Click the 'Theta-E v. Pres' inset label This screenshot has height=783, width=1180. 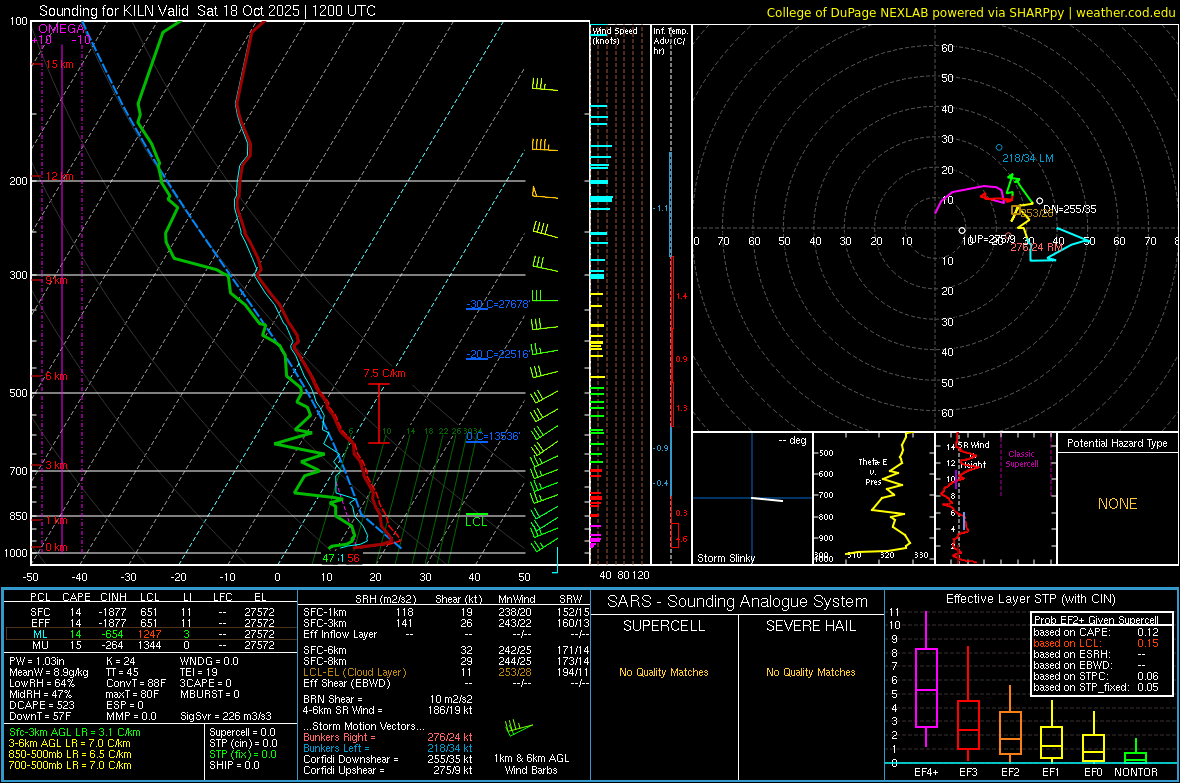[873, 471]
